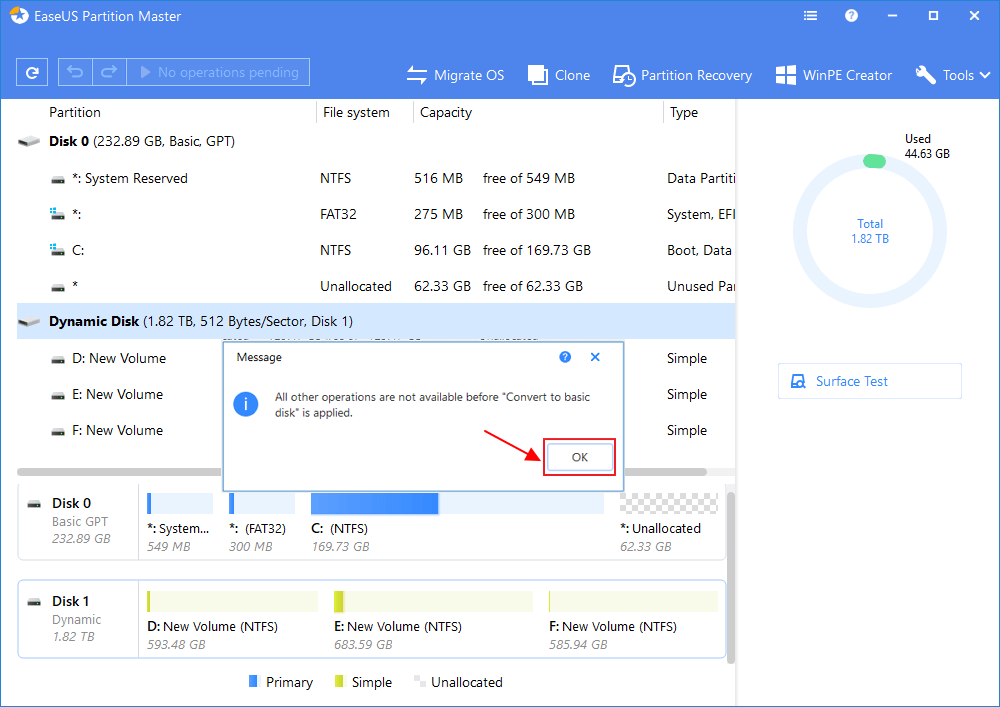Click the help icon in Message dialog
1000x707 pixels.
(x=565, y=357)
